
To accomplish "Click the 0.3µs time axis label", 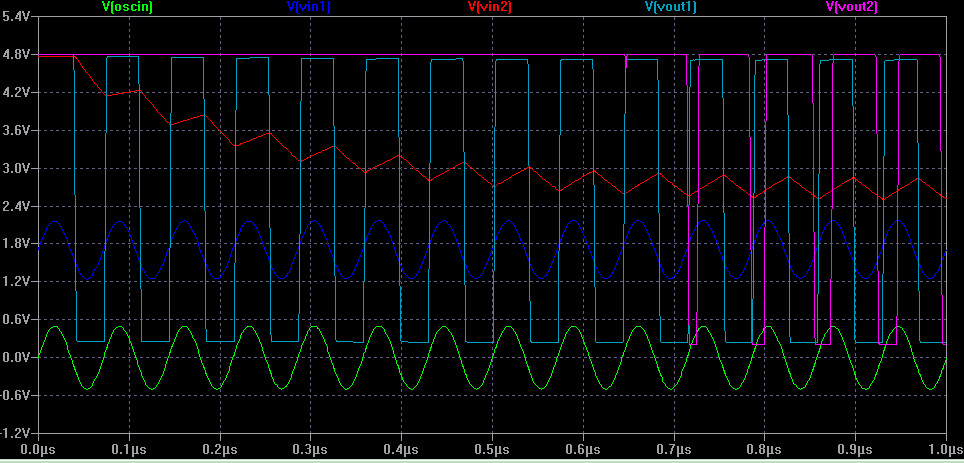I will [310, 450].
